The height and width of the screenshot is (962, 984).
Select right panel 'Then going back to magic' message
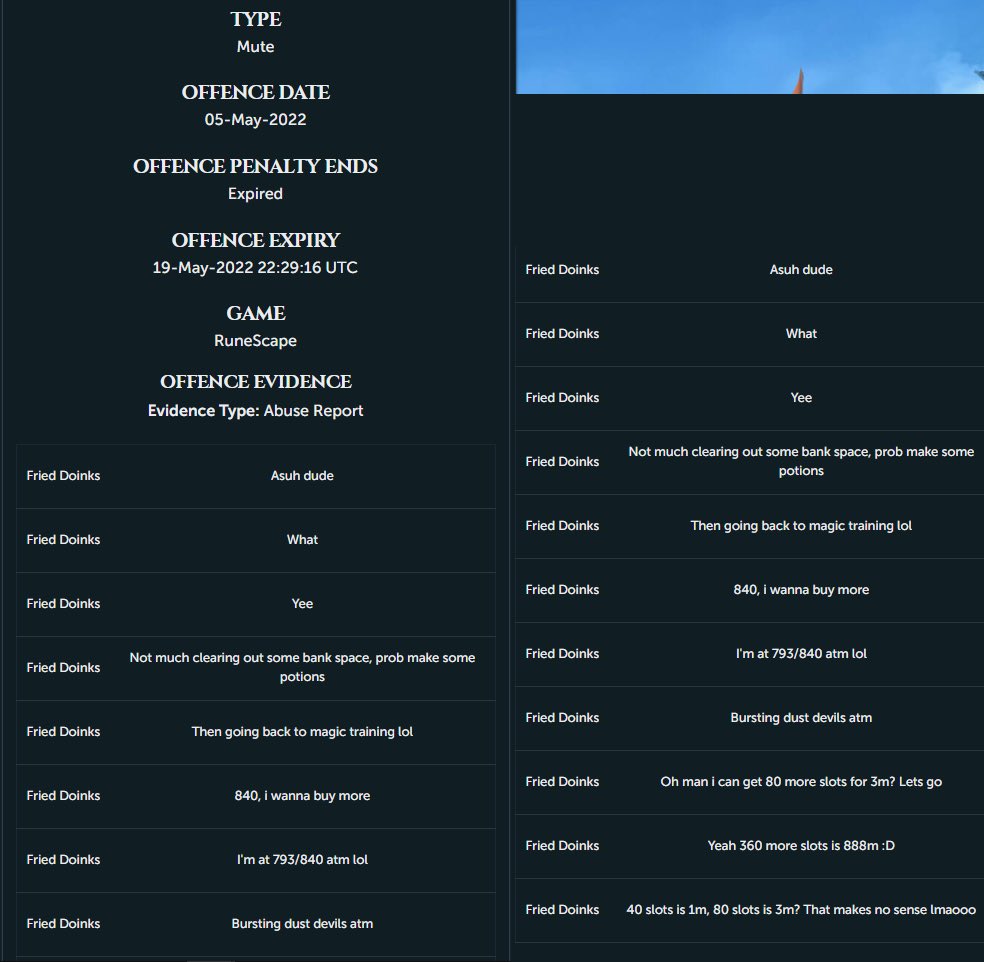pyautogui.click(x=801, y=526)
